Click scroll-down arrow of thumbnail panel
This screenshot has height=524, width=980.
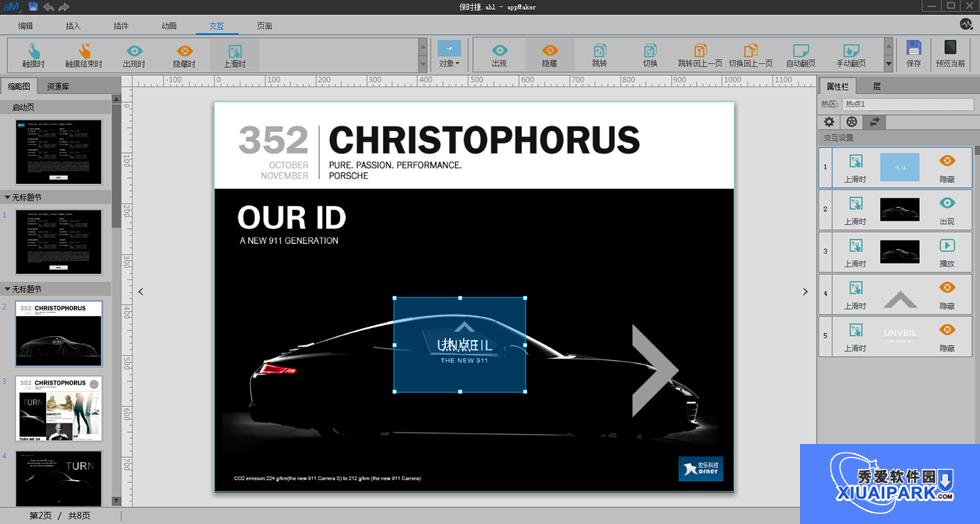click(x=116, y=500)
